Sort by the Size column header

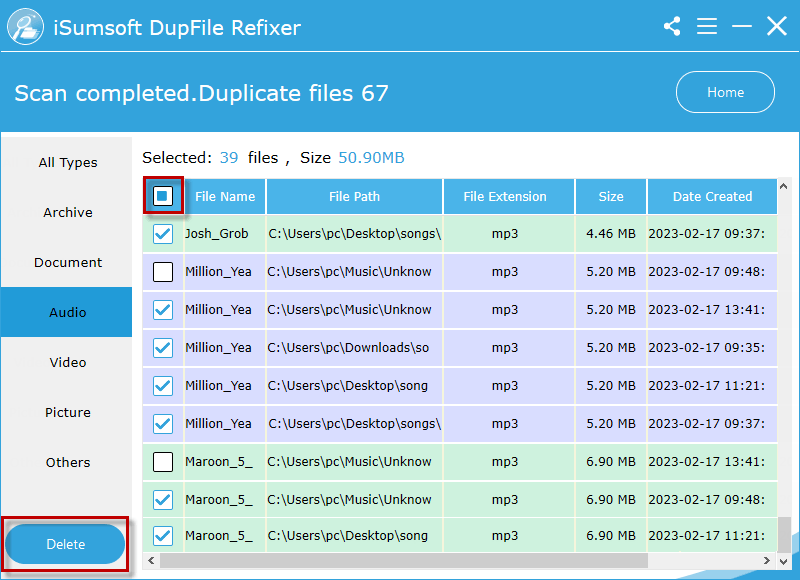click(611, 196)
